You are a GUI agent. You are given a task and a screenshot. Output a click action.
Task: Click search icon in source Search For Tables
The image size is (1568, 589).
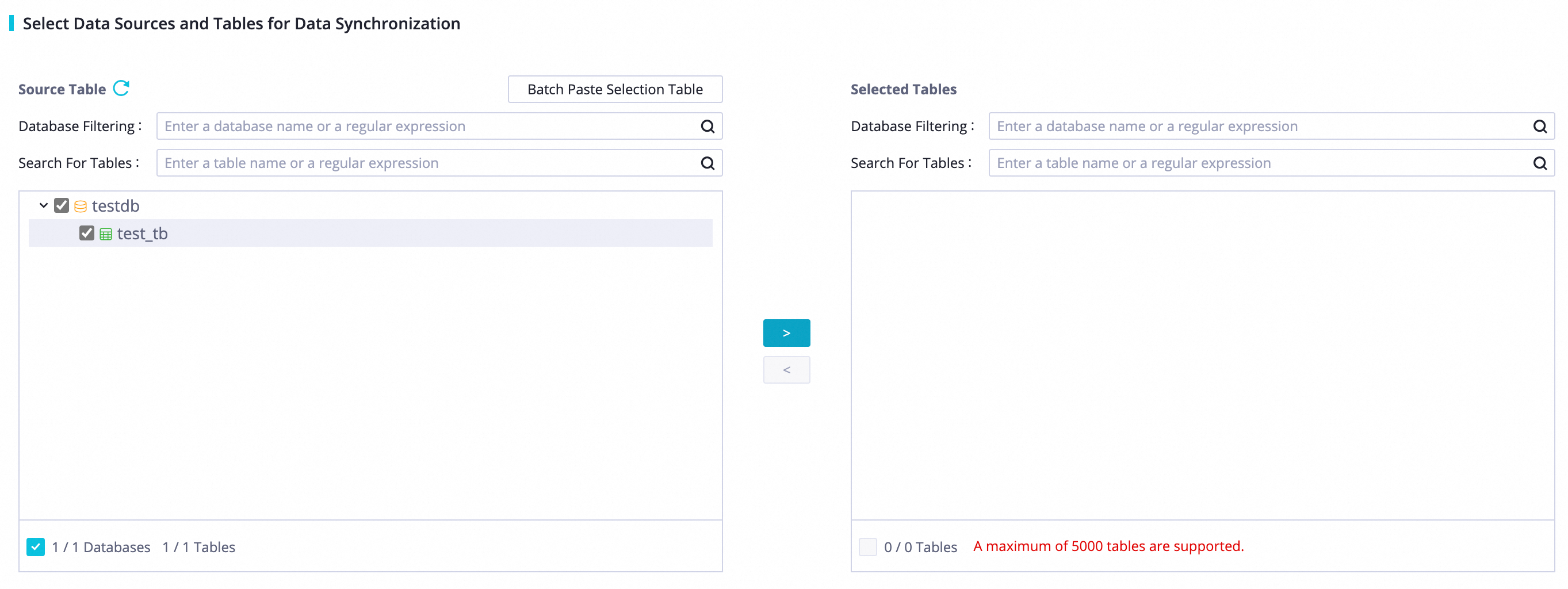point(707,163)
